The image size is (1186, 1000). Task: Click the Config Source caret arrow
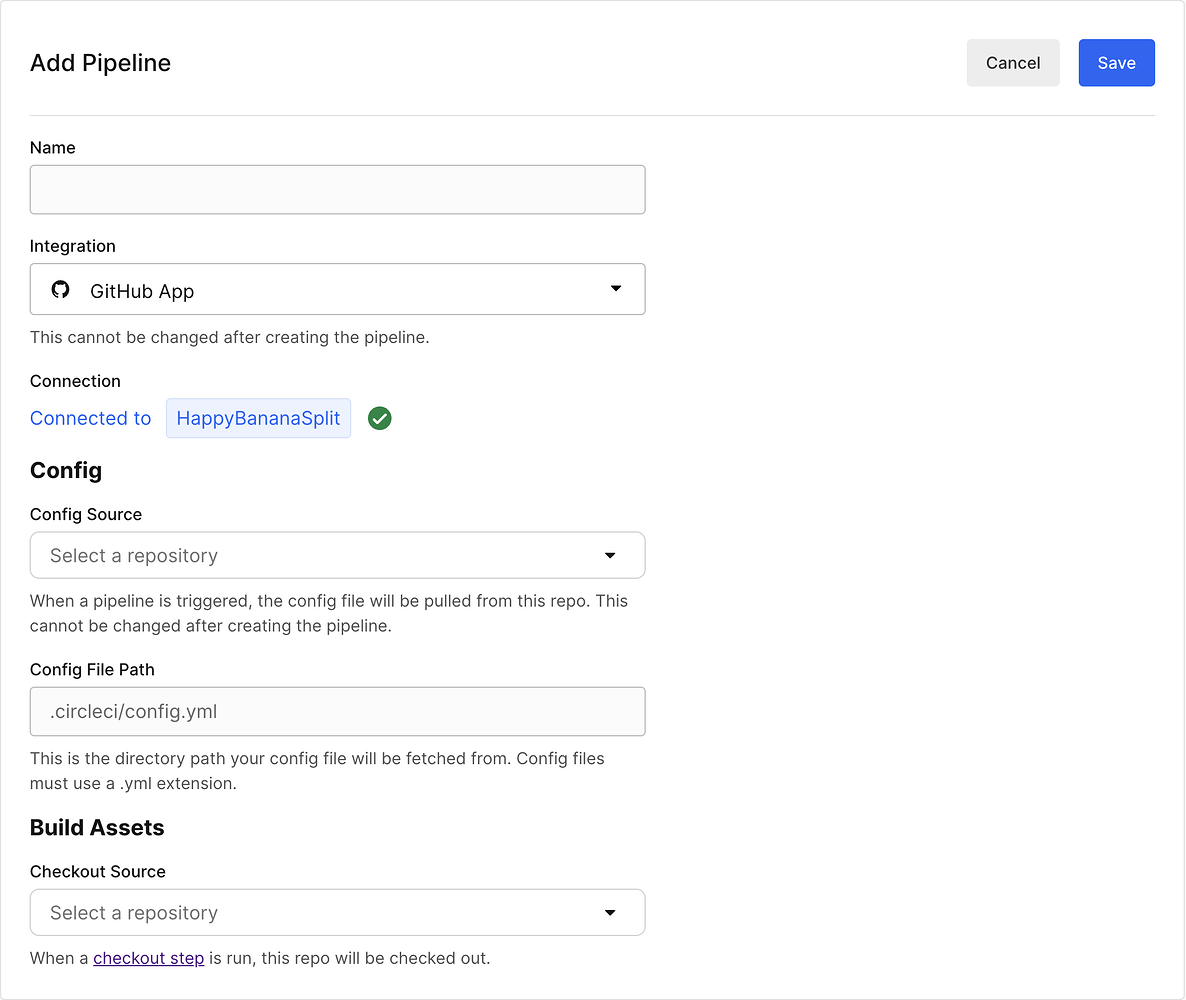[x=610, y=555]
